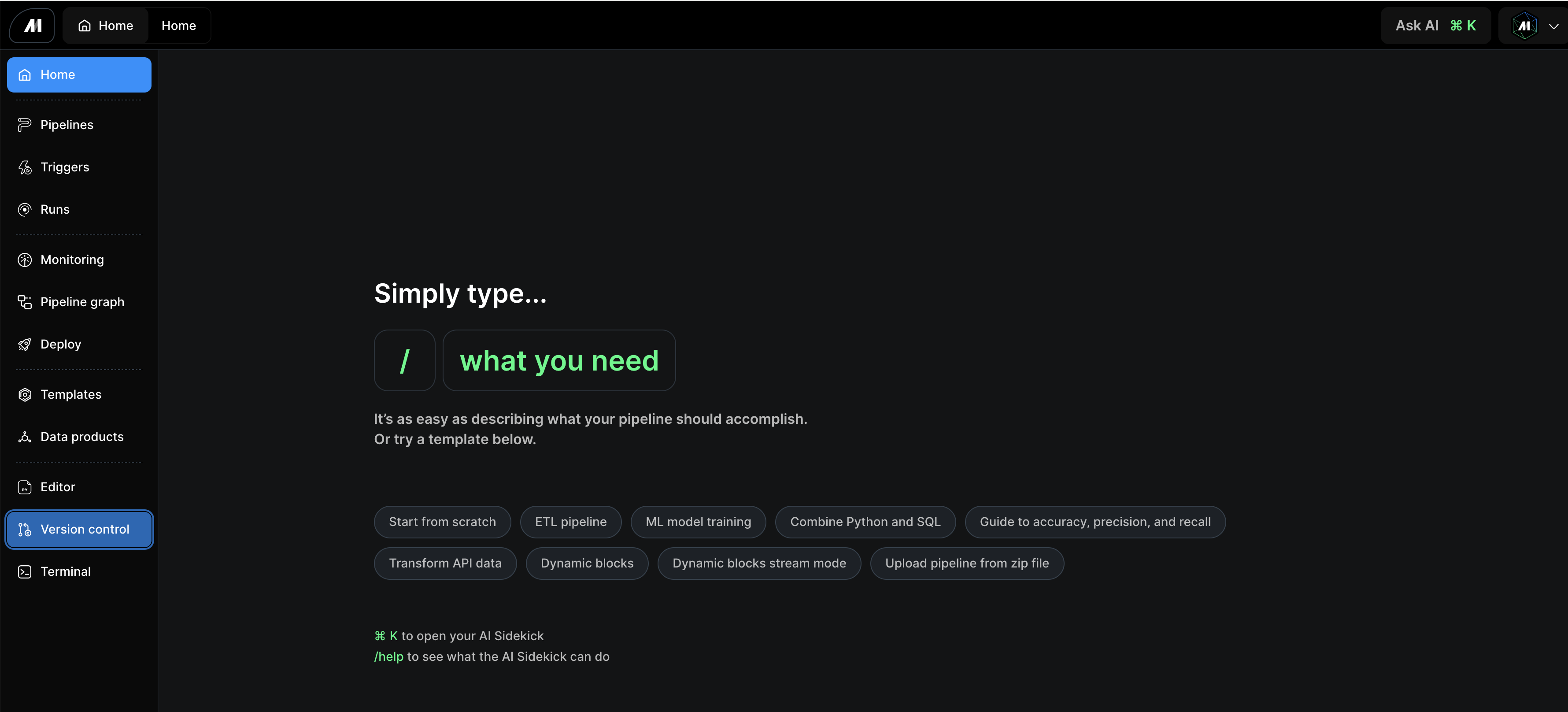Open Pipeline graph icon in sidebar
This screenshot has width=1568, height=712.
(x=24, y=302)
